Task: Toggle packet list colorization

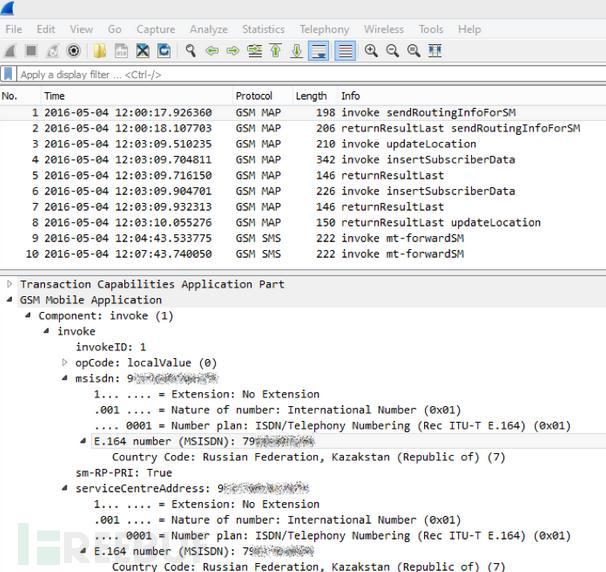Action: 344,51
